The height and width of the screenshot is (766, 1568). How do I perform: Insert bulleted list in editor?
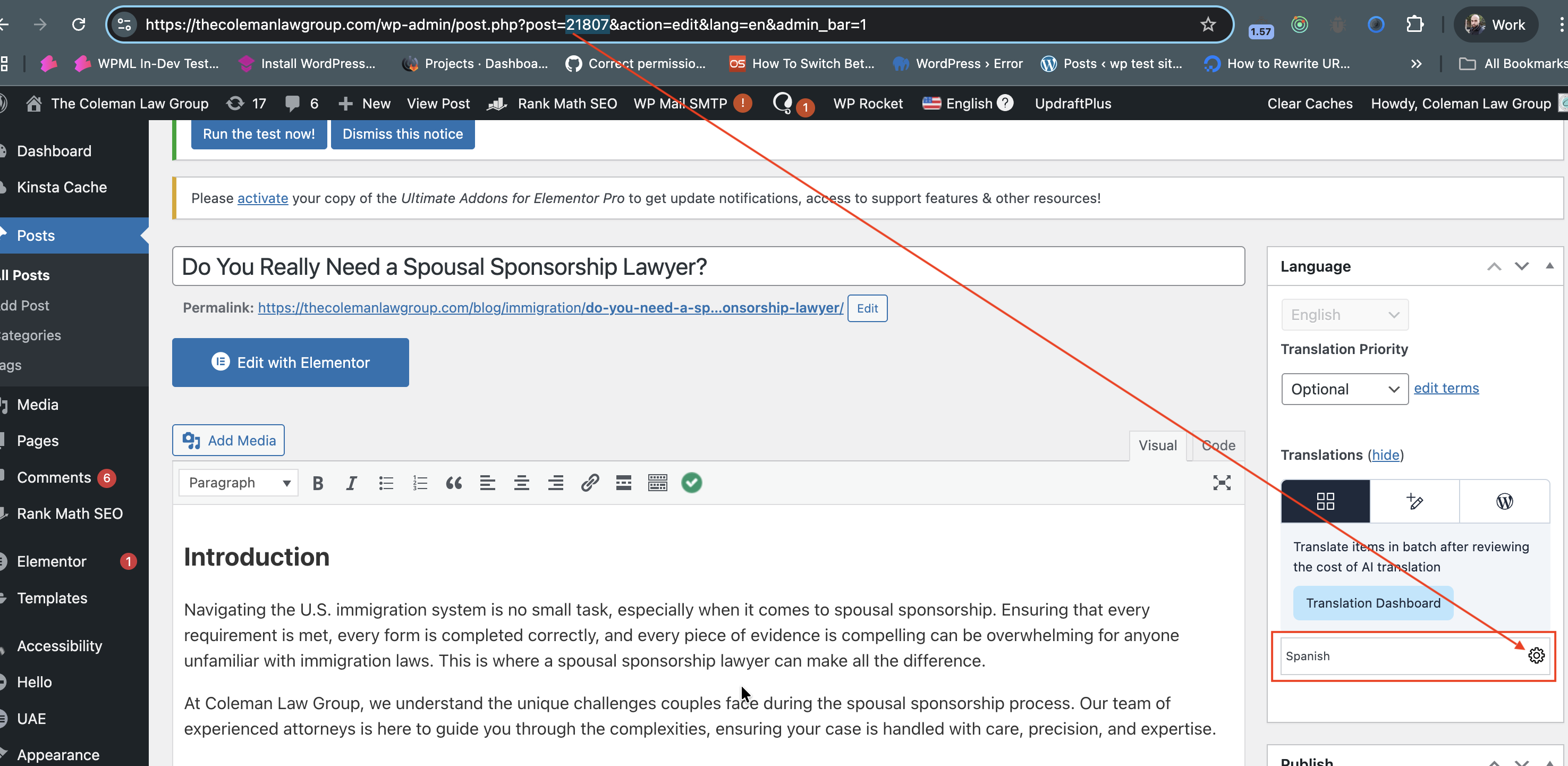pos(386,483)
